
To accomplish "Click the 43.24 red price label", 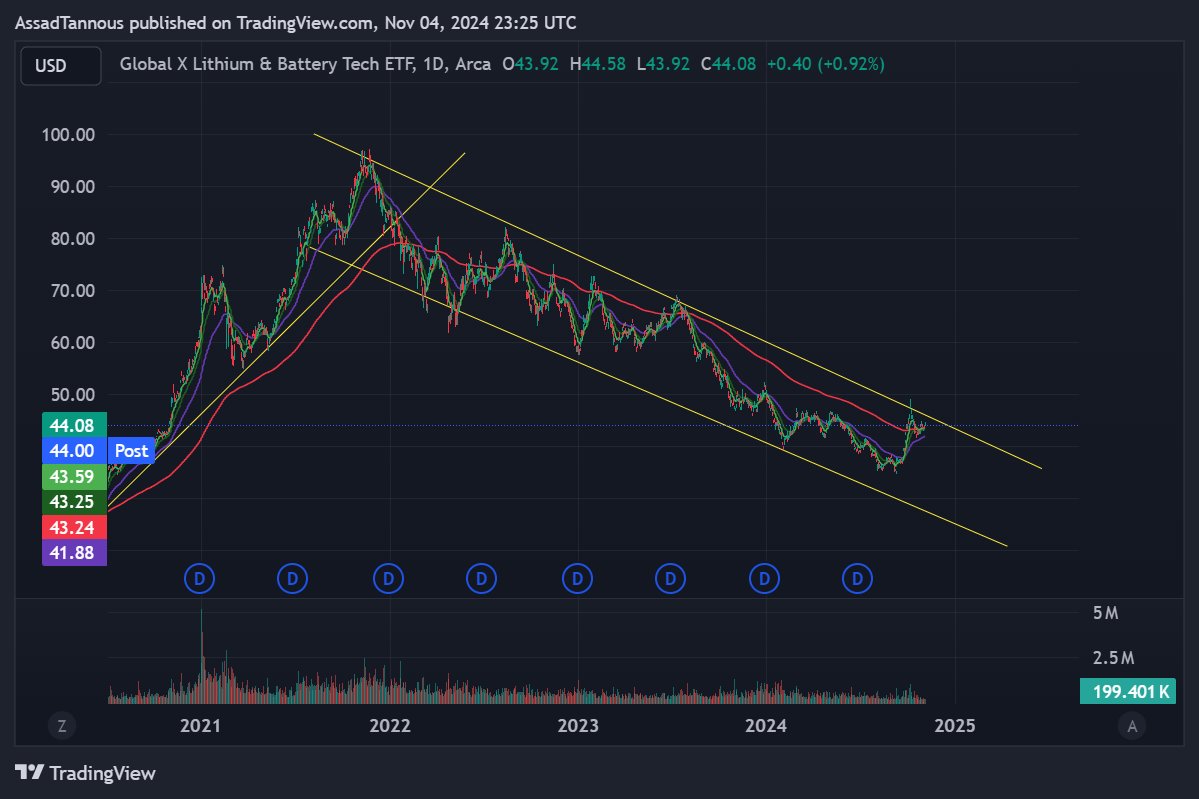I will tap(73, 528).
